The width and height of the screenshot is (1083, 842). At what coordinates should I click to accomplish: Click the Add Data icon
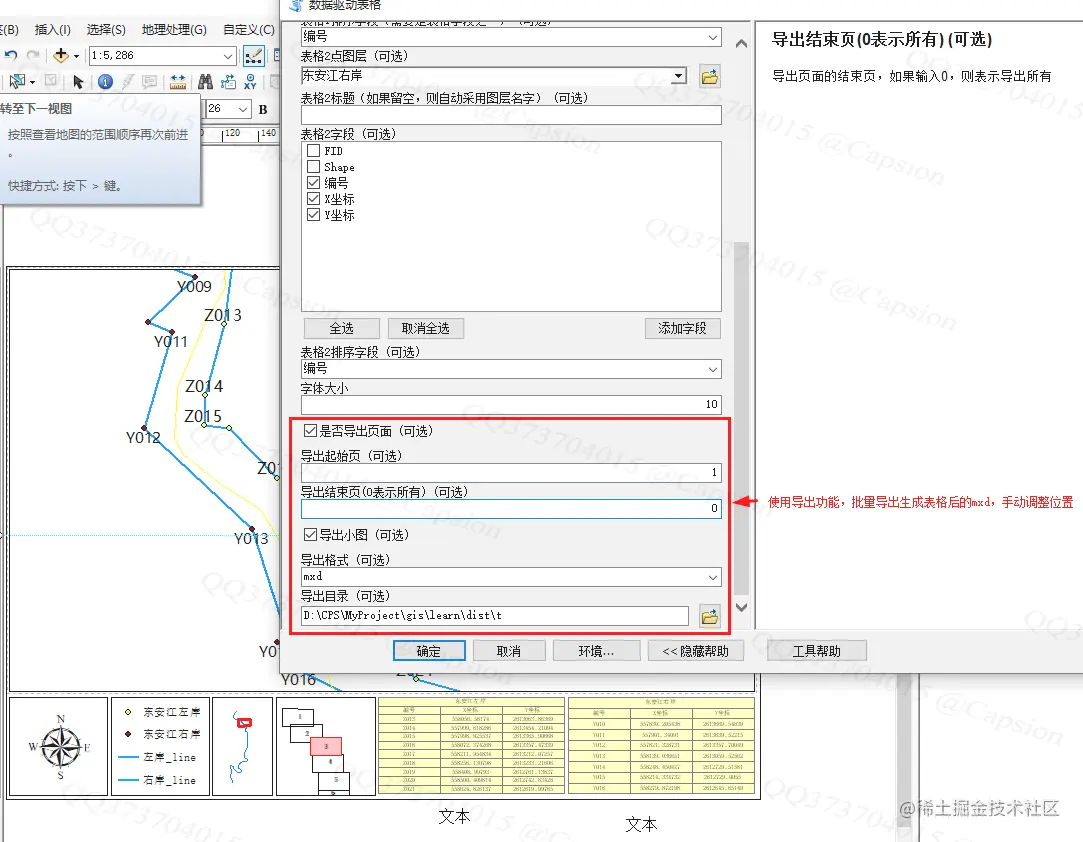pos(61,55)
